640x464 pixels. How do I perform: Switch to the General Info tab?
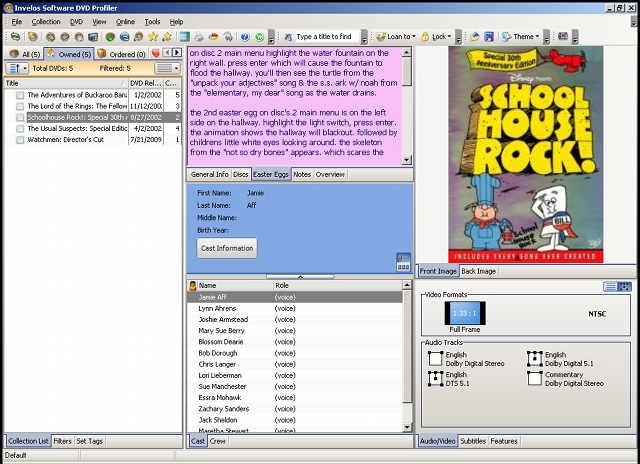coord(209,174)
